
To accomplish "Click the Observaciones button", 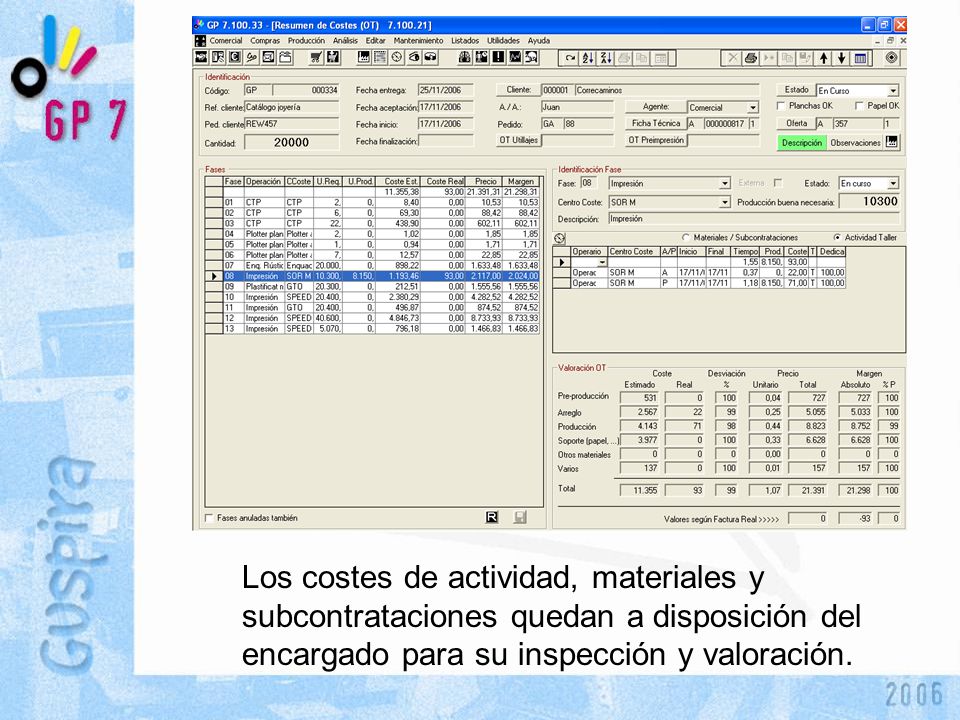I will 855,143.
